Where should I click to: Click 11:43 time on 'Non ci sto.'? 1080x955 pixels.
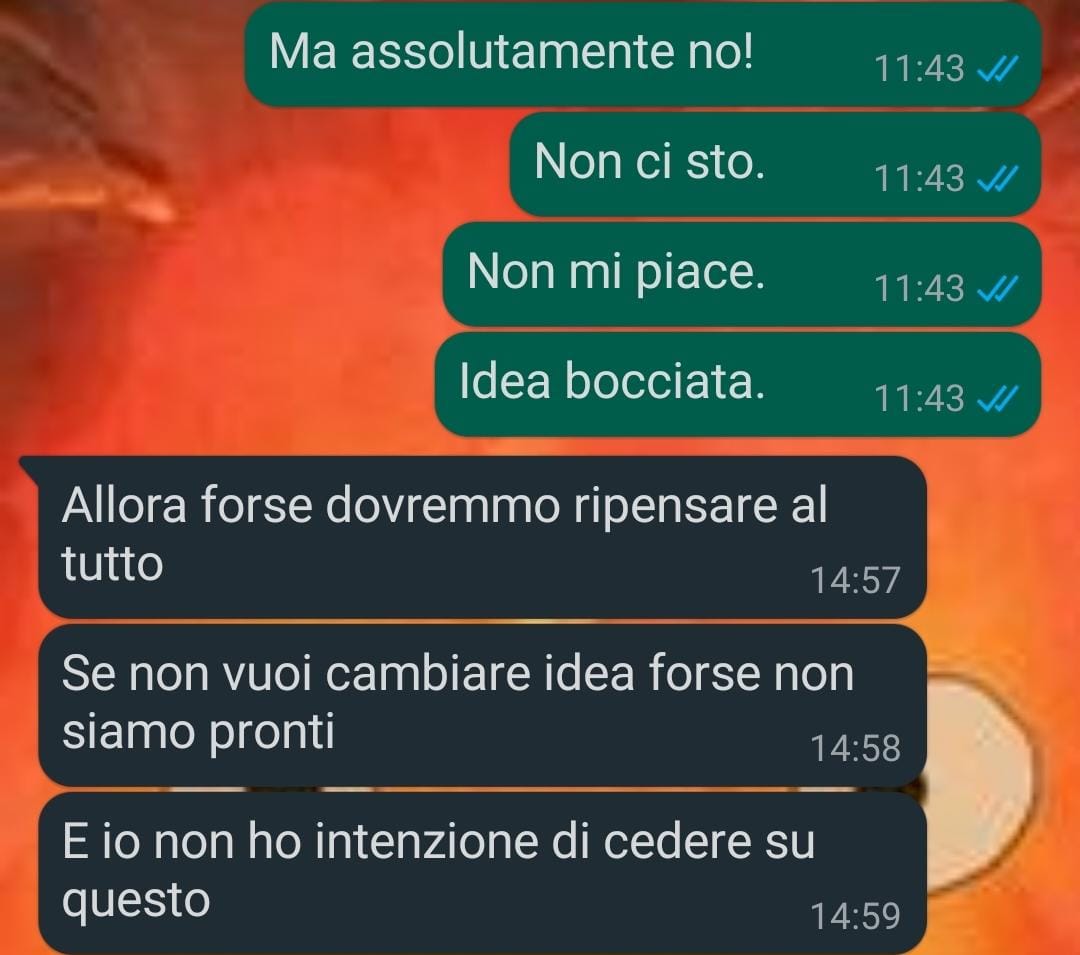[x=919, y=179]
